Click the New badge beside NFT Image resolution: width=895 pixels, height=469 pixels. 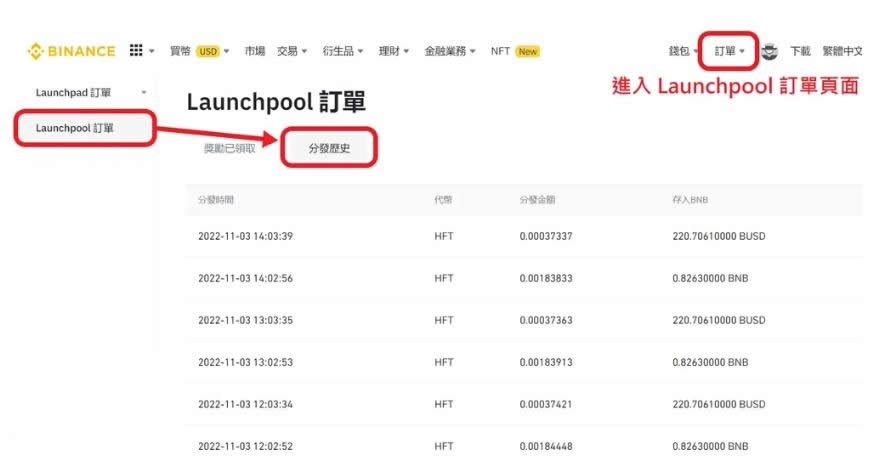point(528,51)
